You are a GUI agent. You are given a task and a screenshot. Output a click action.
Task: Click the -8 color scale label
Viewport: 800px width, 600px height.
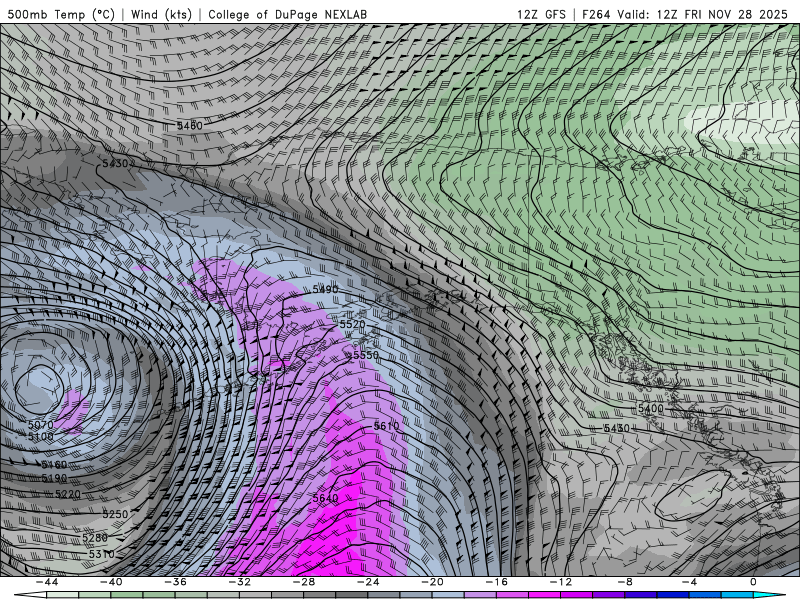[625, 582]
